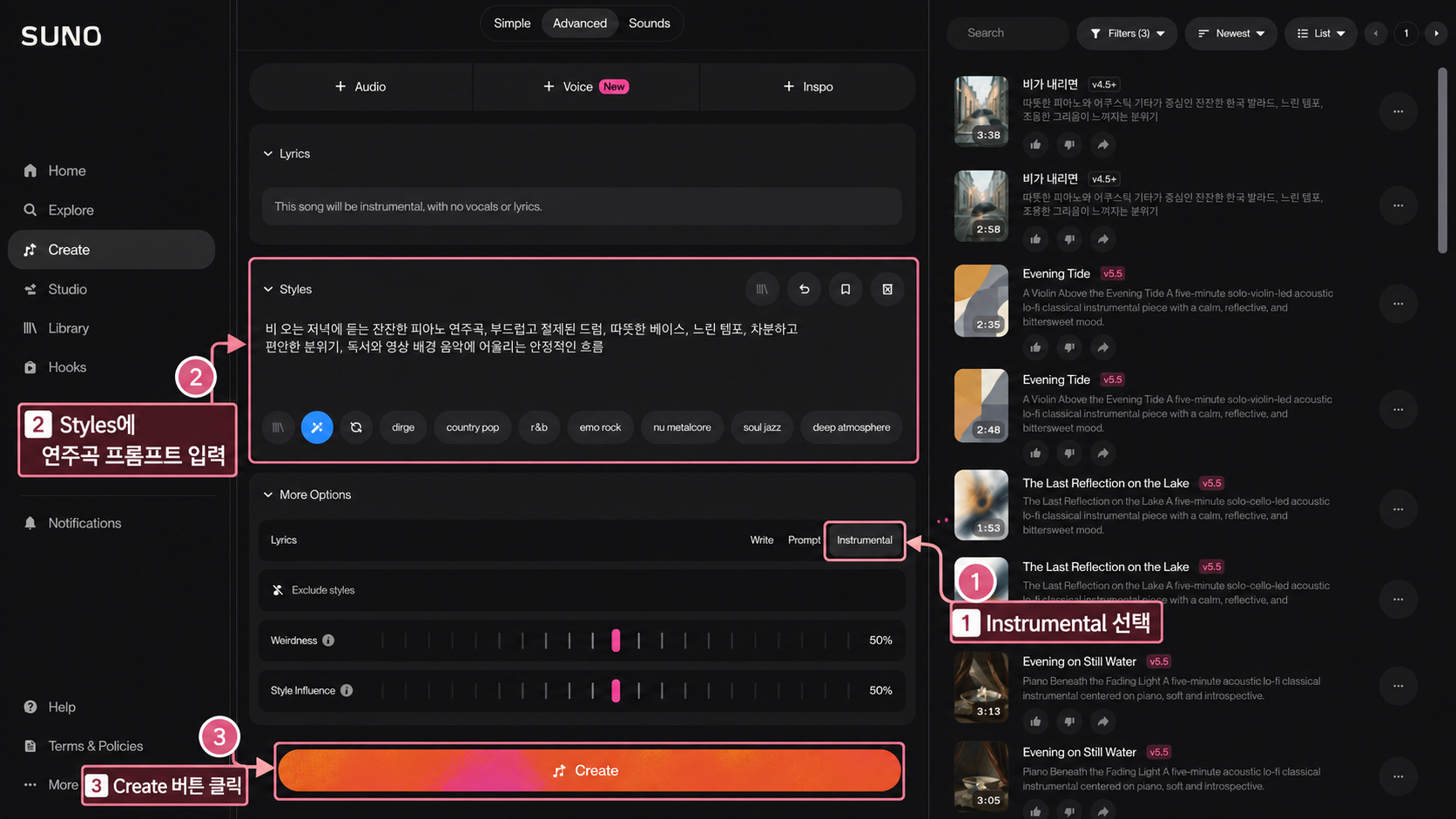Add the "soul jazz" style tag
Image resolution: width=1456 pixels, height=819 pixels.
762,427
